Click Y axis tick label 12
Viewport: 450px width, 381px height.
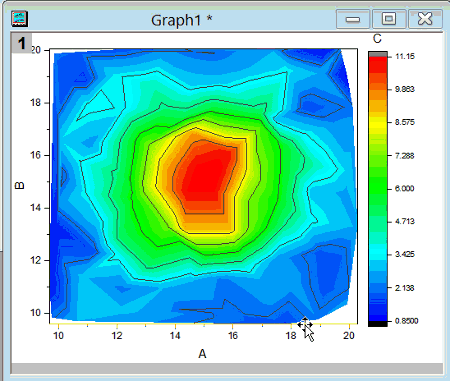[x=35, y=260]
